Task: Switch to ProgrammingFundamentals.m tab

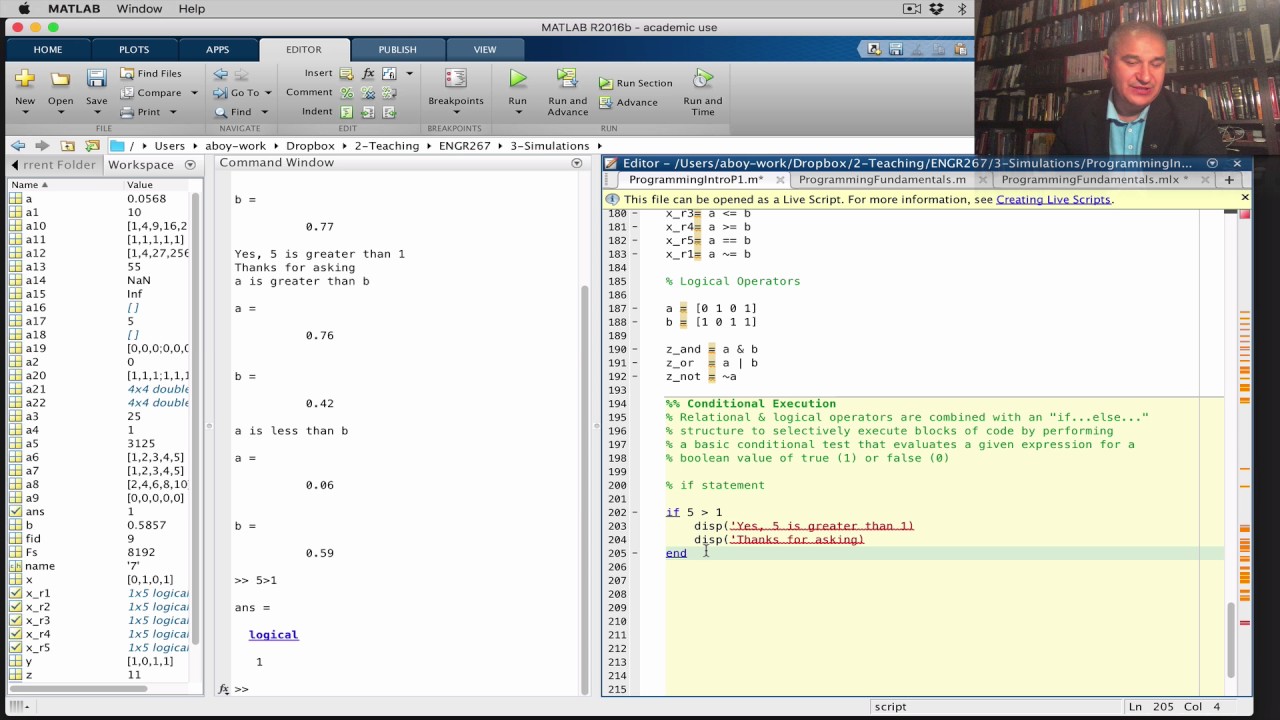Action: click(882, 180)
